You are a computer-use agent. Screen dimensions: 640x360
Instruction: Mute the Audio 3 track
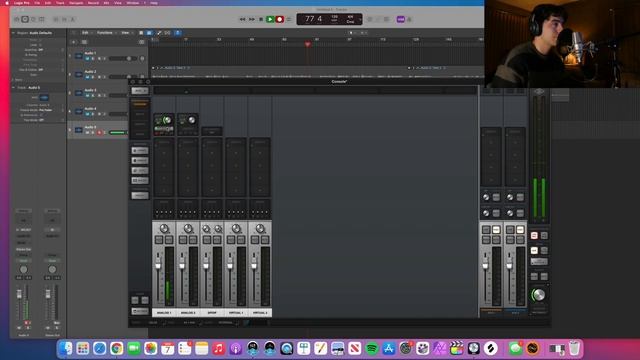pos(87,95)
